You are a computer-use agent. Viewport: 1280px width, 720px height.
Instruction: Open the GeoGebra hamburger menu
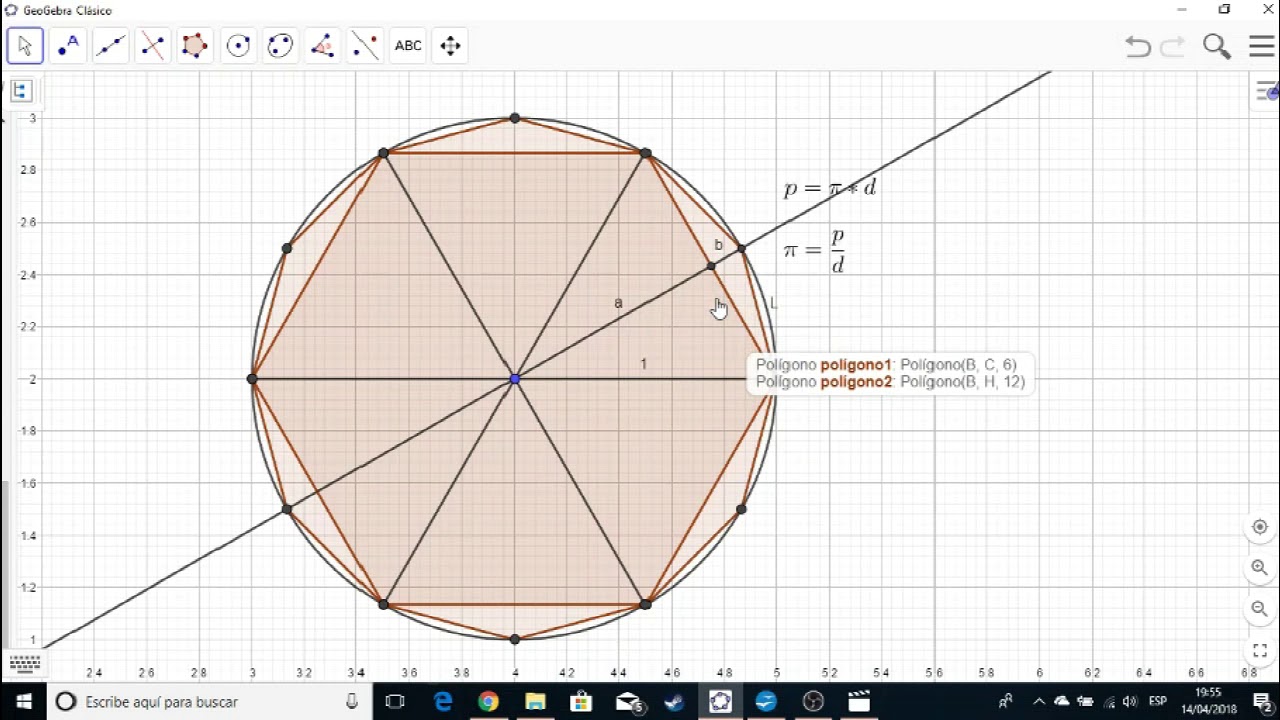1261,46
